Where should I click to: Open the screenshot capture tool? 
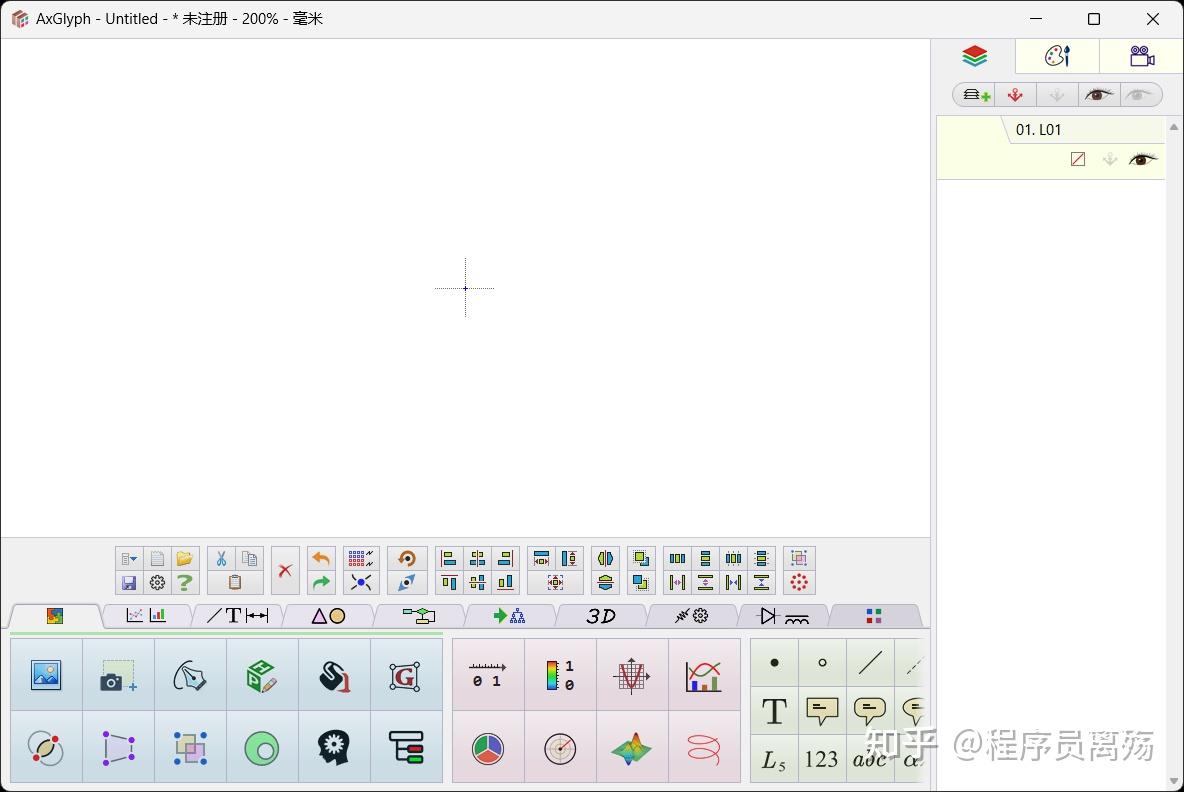coord(118,675)
